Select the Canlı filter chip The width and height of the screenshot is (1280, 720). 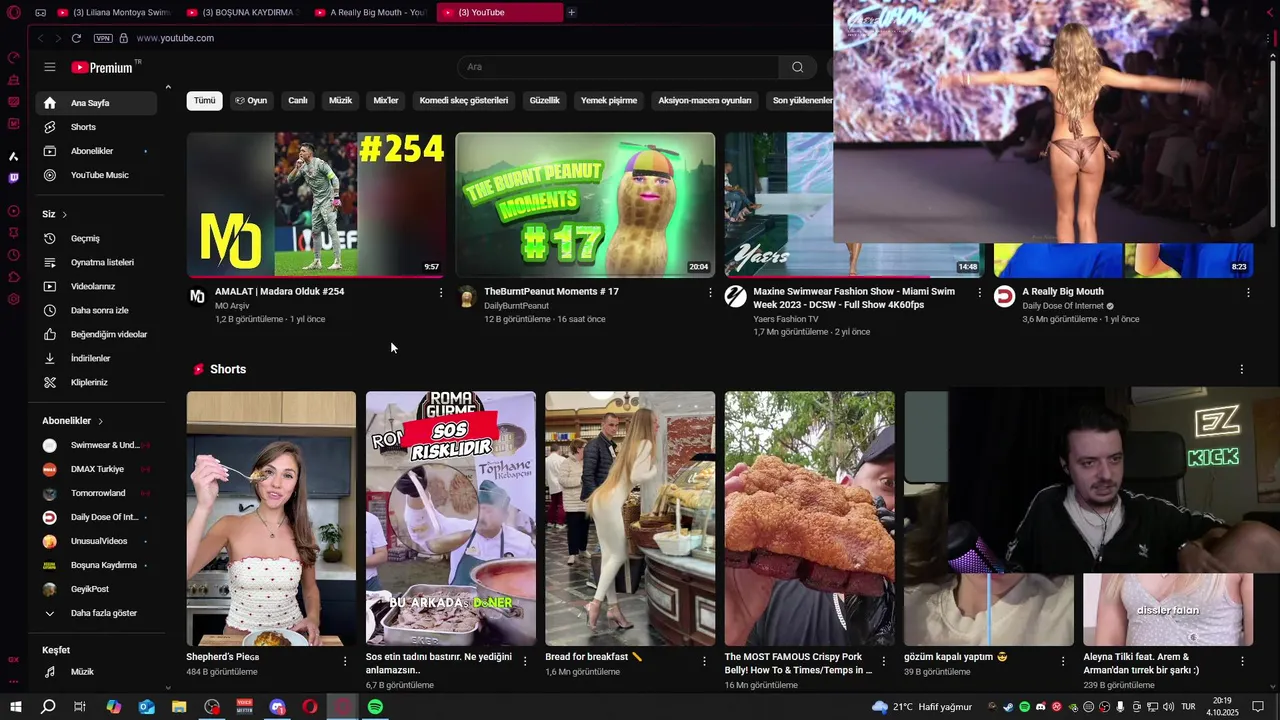pos(298,100)
